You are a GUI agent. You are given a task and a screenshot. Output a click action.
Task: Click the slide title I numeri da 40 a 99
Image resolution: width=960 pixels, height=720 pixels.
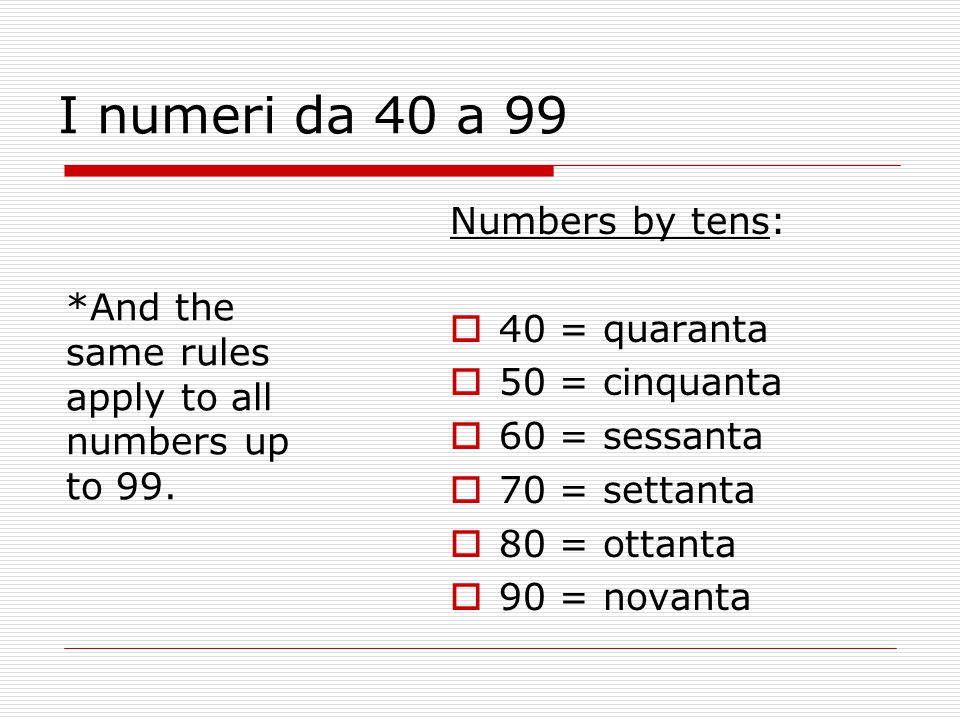(313, 116)
